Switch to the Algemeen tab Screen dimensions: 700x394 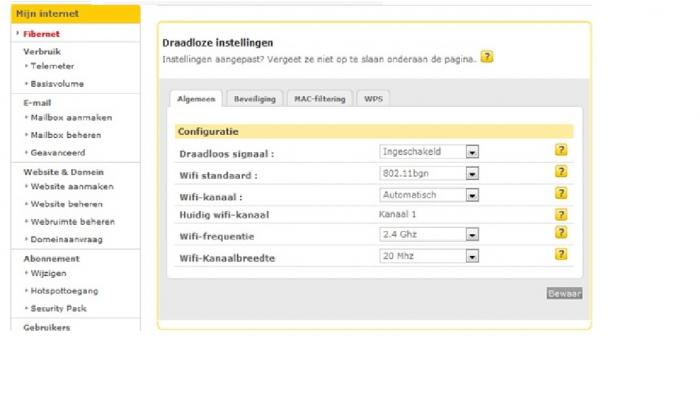(x=196, y=99)
